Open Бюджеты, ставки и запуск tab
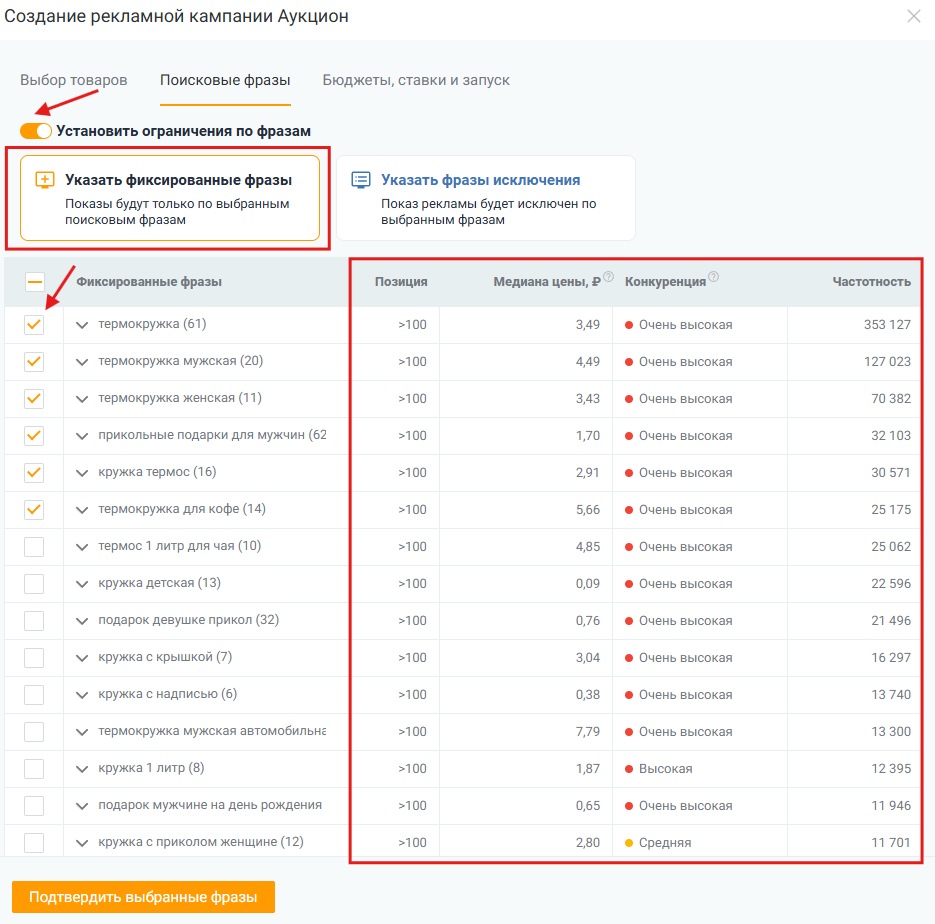This screenshot has width=935, height=924. pos(416,80)
